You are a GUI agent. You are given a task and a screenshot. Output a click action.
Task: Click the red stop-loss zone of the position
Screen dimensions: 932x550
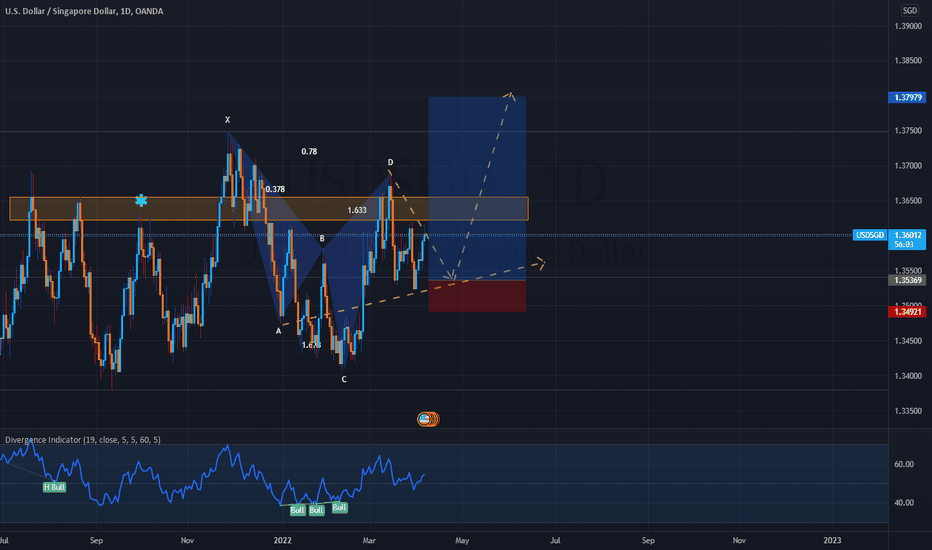click(477, 296)
